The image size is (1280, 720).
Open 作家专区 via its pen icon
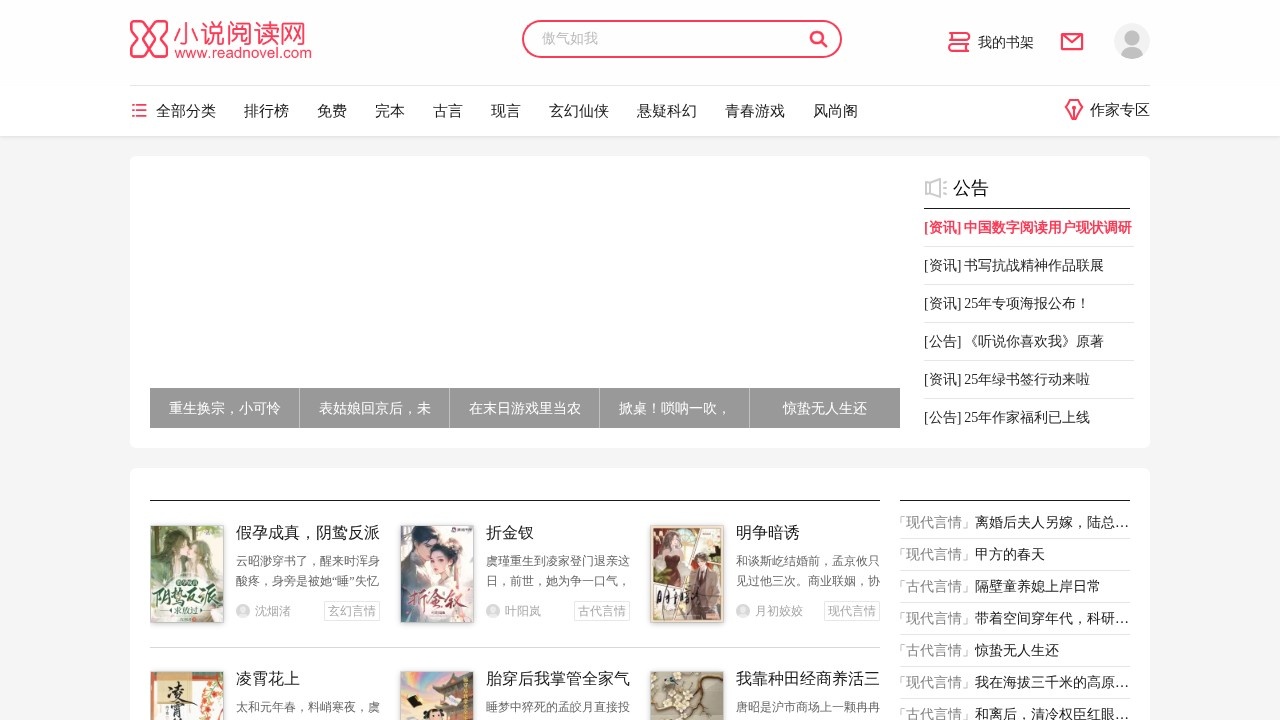click(1074, 110)
